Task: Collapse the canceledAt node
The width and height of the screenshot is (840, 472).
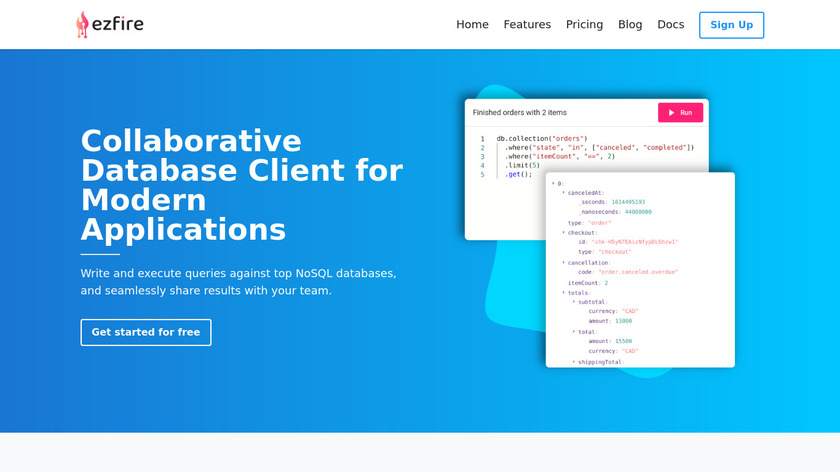Action: pos(564,192)
